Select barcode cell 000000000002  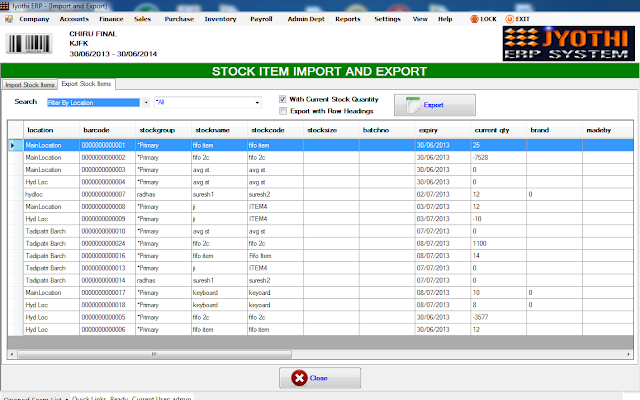pyautogui.click(x=107, y=158)
